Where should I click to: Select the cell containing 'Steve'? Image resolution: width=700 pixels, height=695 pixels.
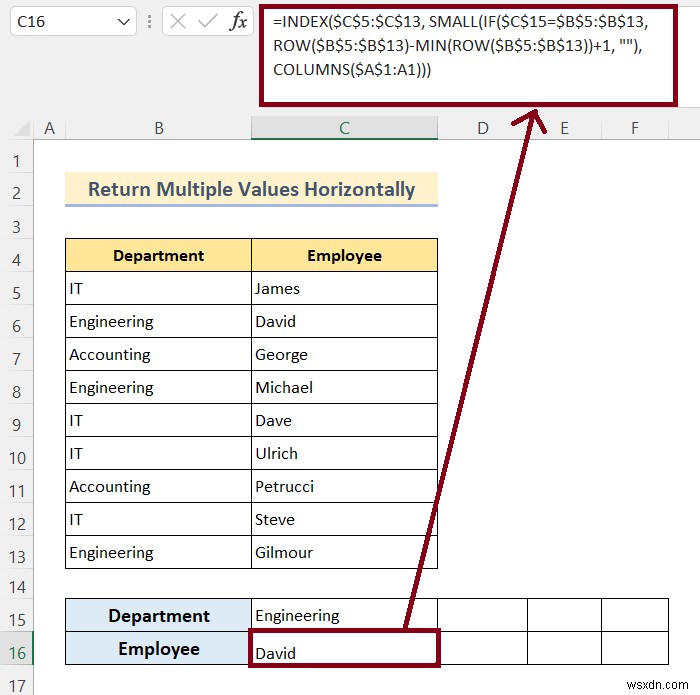(344, 519)
